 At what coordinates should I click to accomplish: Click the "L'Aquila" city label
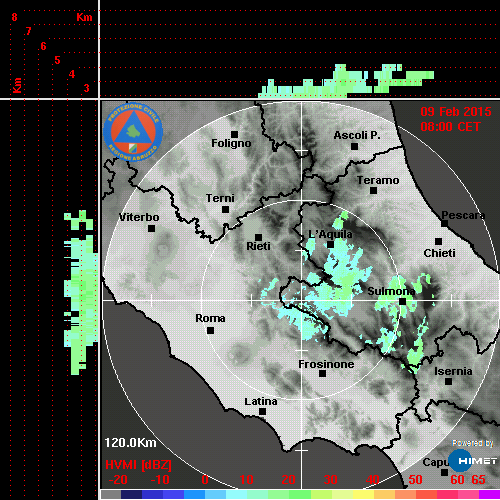click(330, 234)
